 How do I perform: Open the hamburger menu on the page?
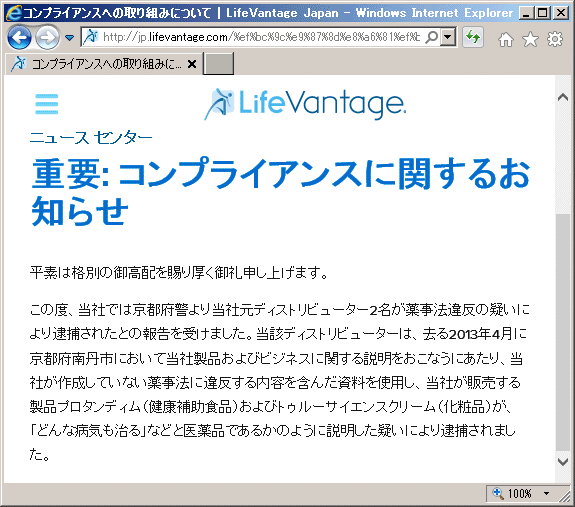tap(47, 104)
